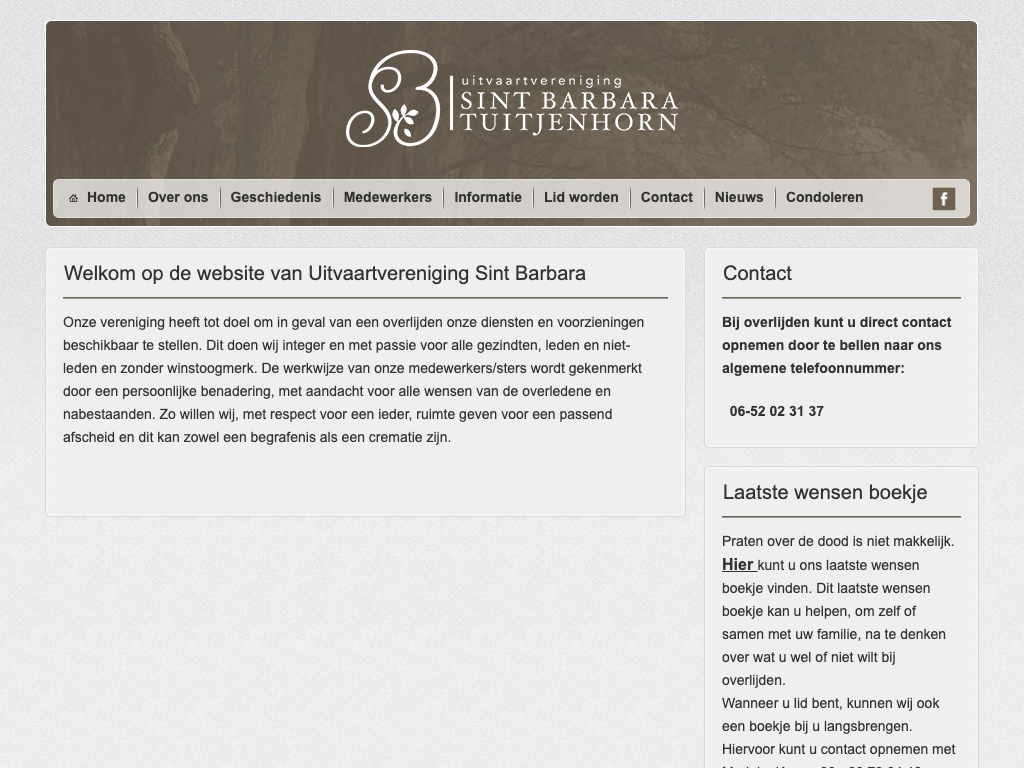Screen dimensions: 1024x768
Task: Click the SB monogram logo emblem
Action: coord(393,100)
